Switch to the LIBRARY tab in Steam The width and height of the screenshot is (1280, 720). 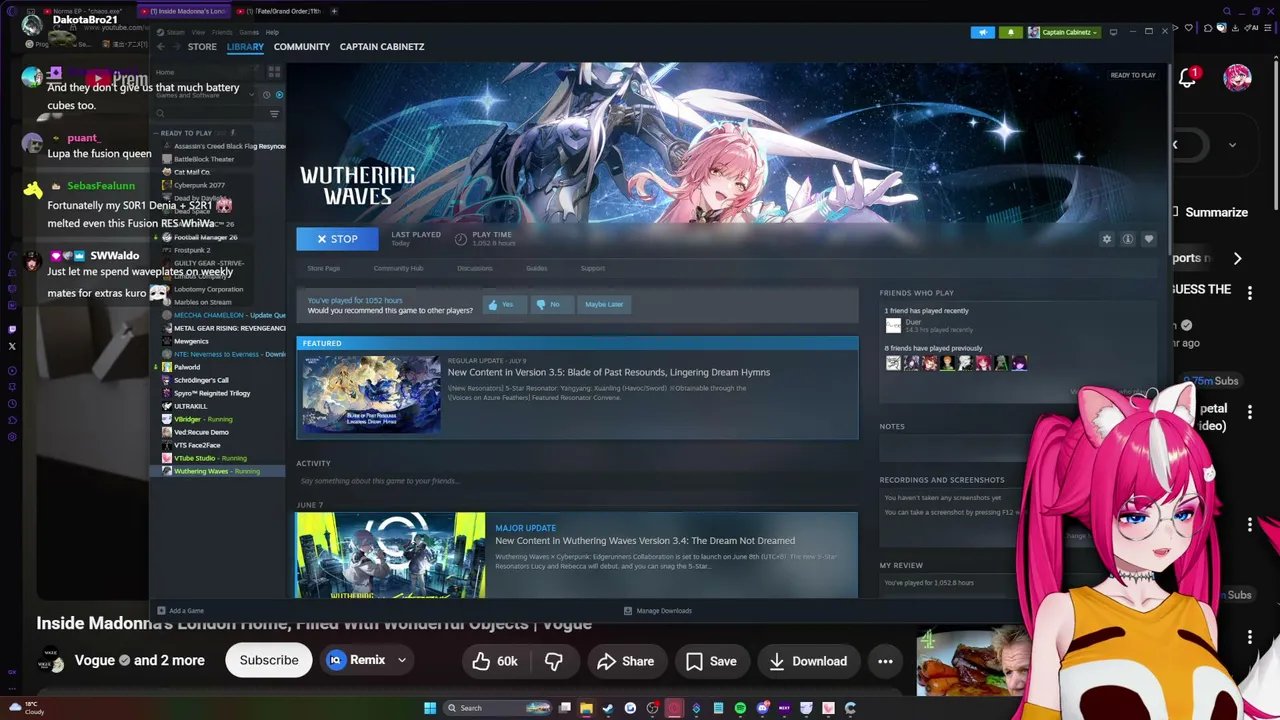tap(245, 47)
